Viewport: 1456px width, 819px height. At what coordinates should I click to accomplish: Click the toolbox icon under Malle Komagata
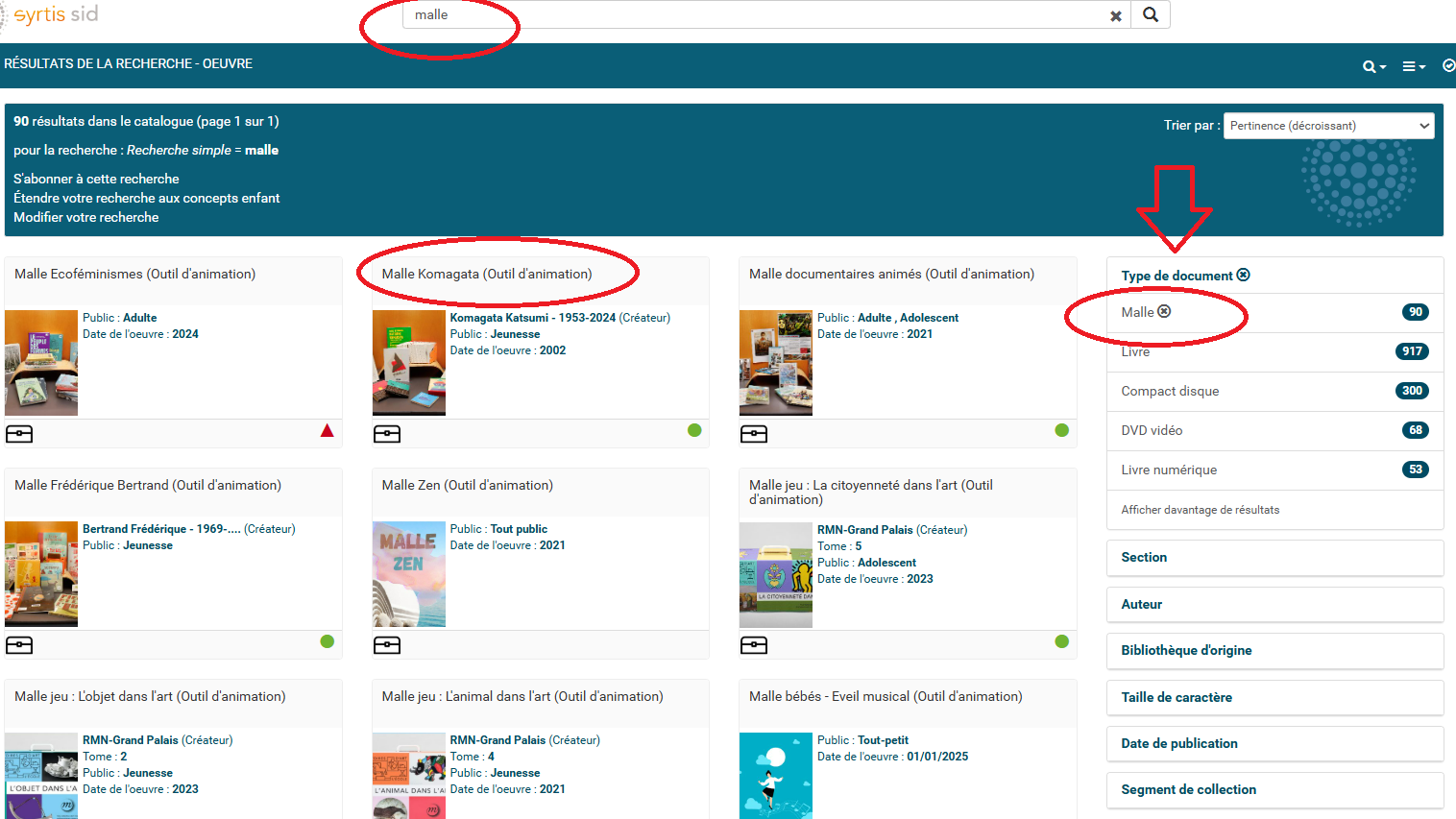click(387, 434)
